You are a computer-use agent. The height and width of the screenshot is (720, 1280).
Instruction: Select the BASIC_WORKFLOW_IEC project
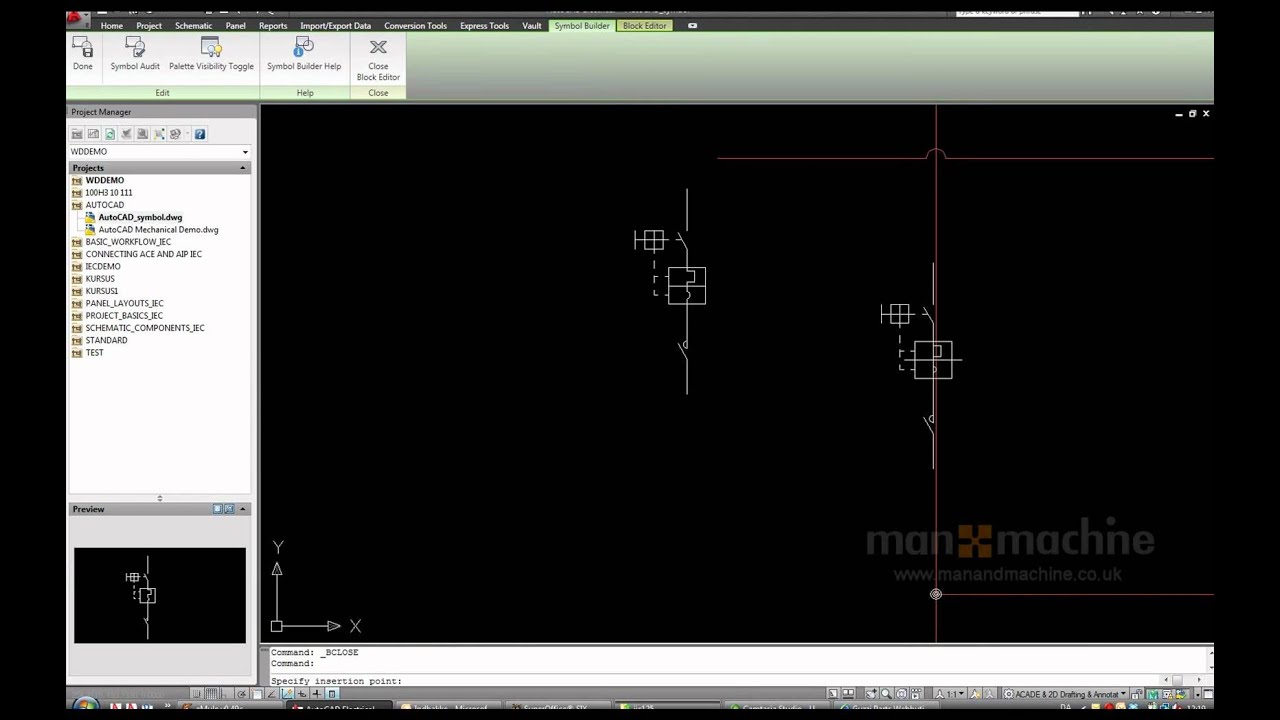tap(128, 242)
